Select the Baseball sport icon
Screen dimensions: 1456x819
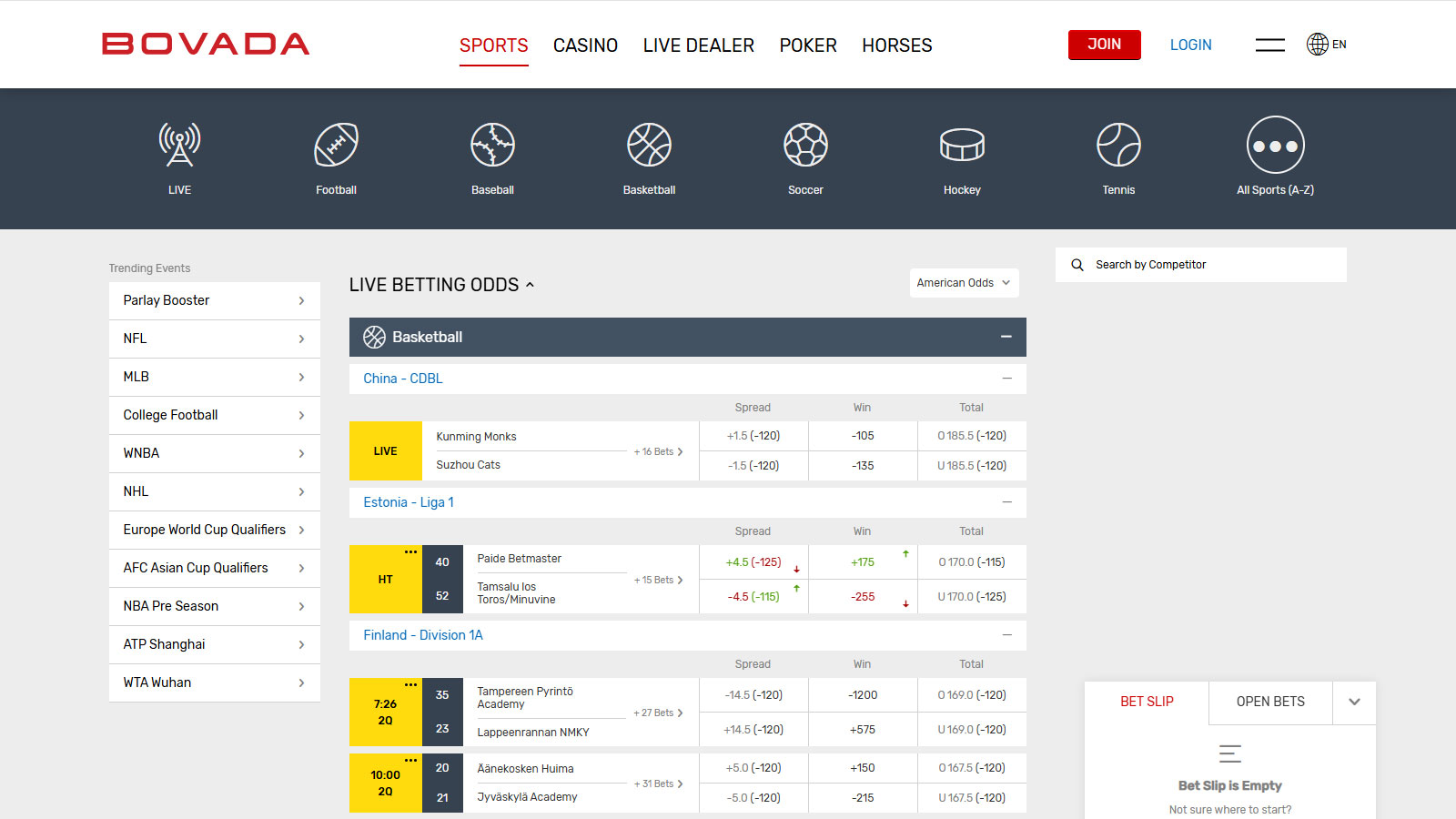492,146
